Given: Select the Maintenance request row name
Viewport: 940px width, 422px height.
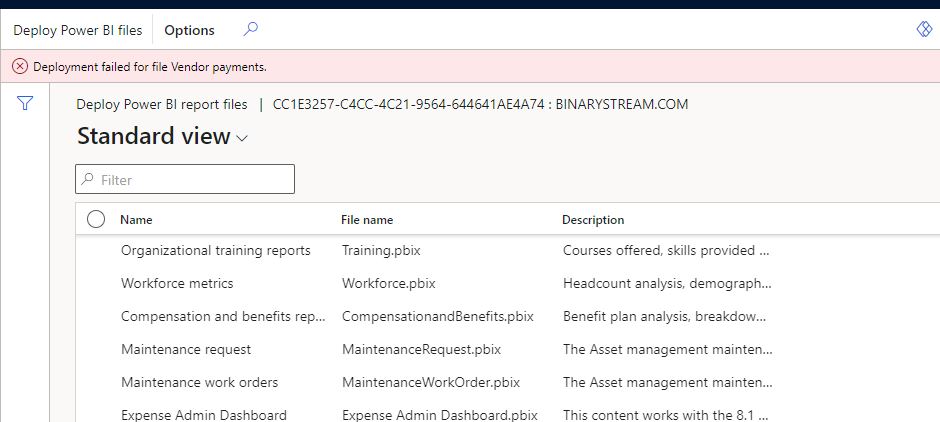Looking at the screenshot, I should (x=186, y=349).
